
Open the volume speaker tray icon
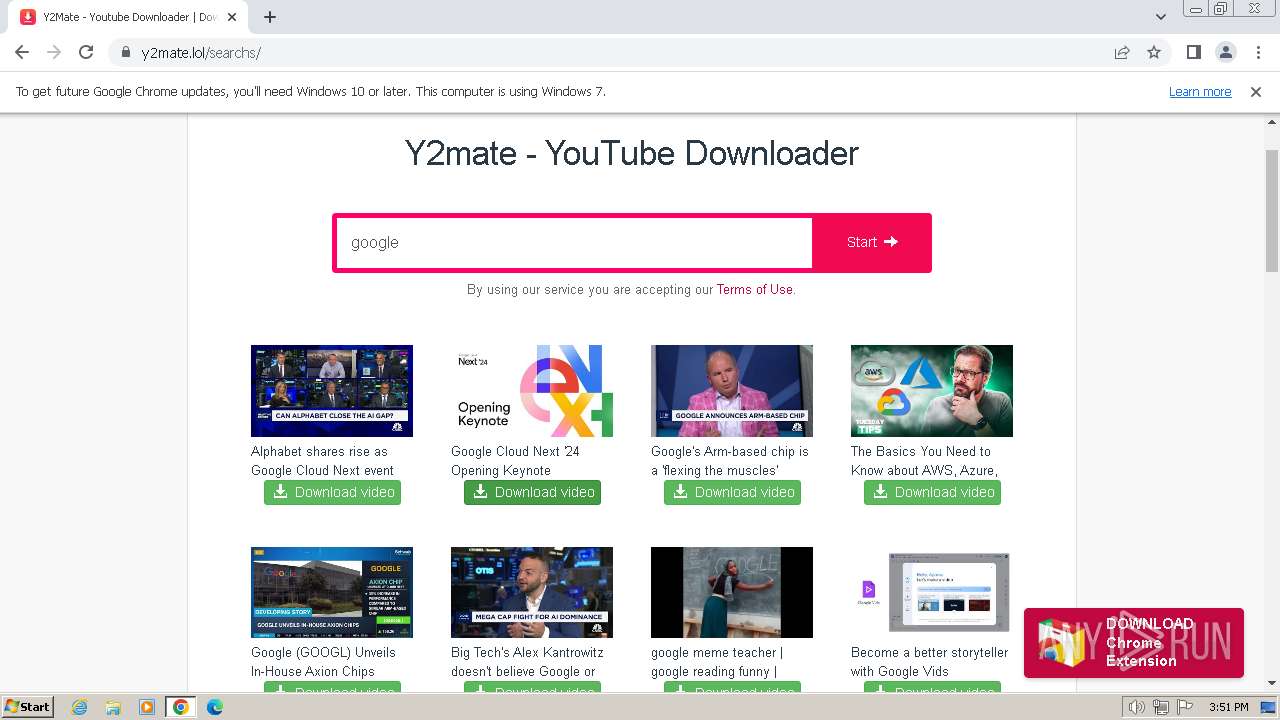click(1137, 707)
